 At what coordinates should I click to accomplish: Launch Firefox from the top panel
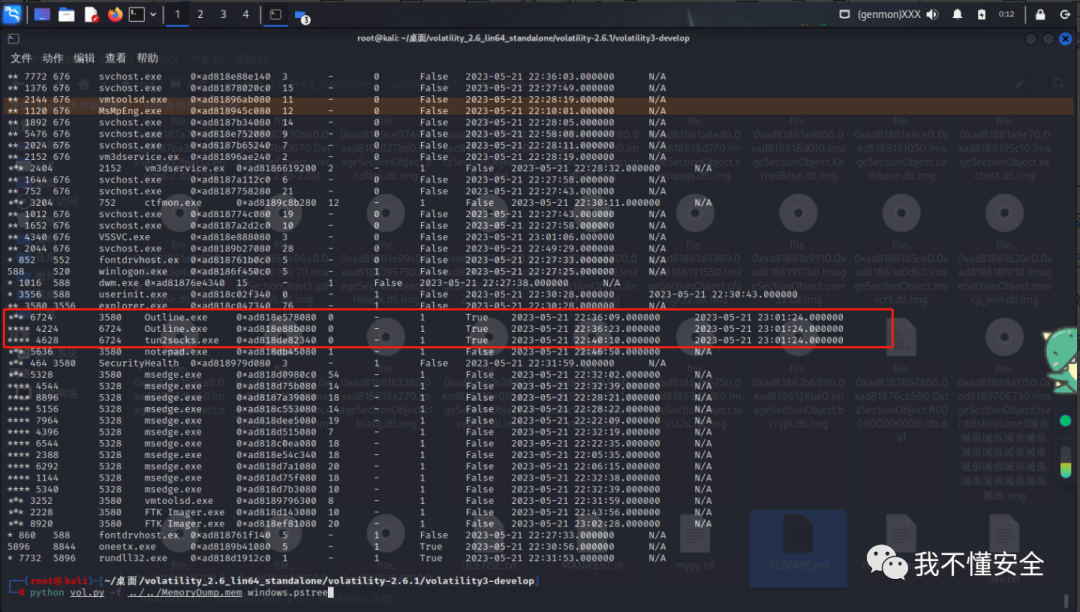click(x=115, y=14)
